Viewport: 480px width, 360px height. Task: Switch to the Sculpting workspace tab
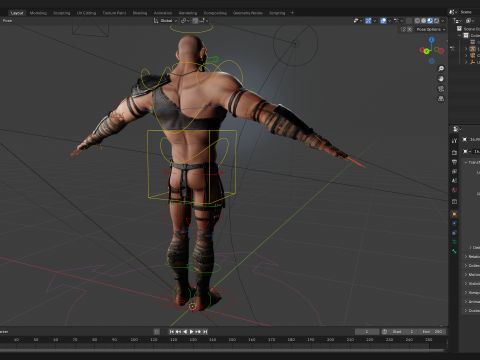click(x=62, y=13)
